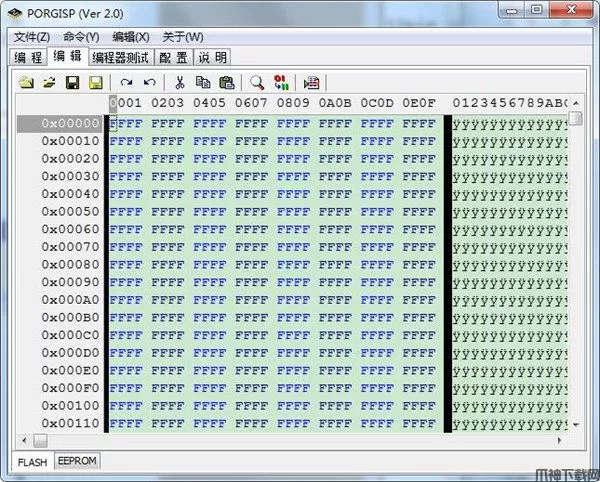Image resolution: width=600 pixels, height=482 pixels.
Task: Click the vertical scrollbar up arrow
Action: click(x=576, y=103)
